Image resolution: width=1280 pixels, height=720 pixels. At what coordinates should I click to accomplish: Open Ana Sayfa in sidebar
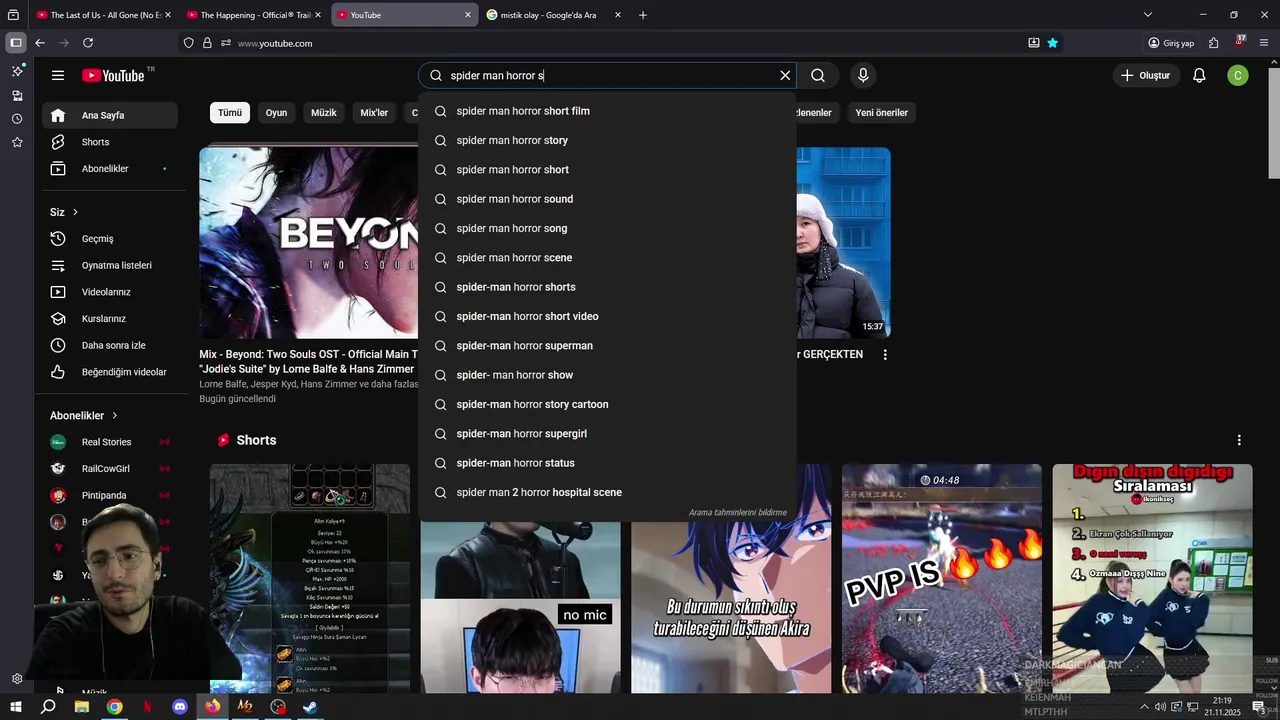coord(110,115)
